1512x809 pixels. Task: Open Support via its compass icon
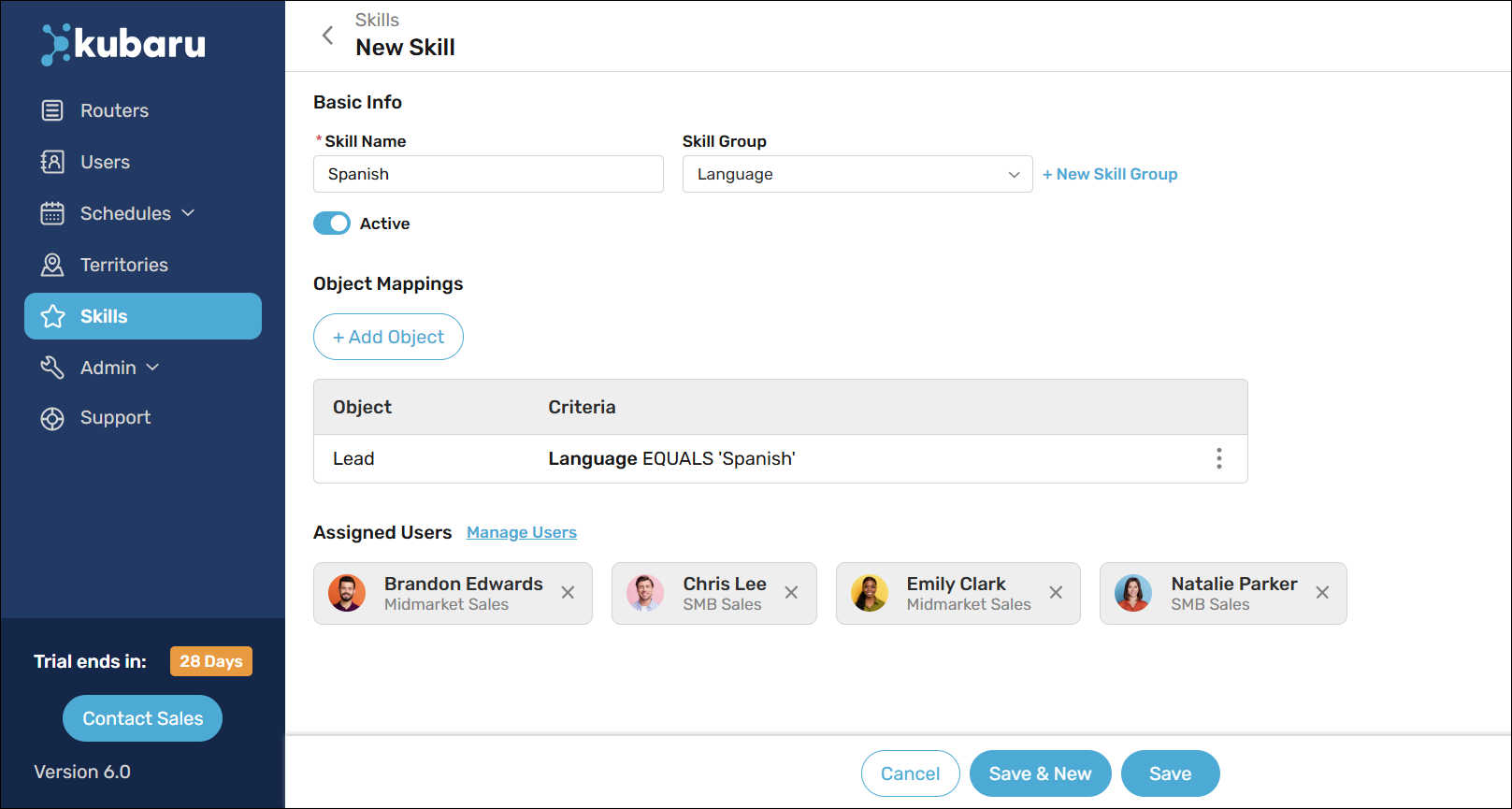(51, 417)
